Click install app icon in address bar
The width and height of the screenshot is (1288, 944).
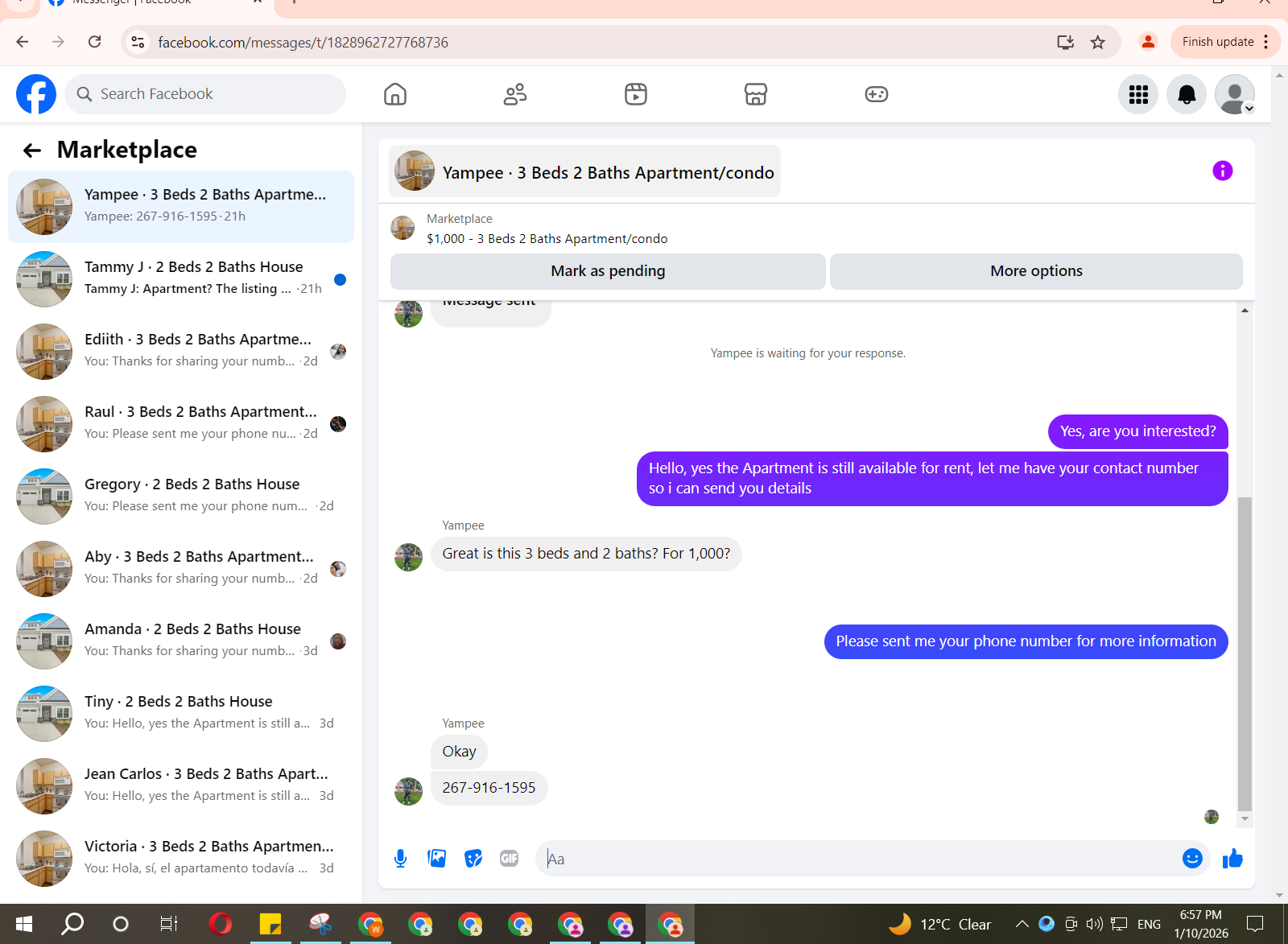[x=1065, y=42]
